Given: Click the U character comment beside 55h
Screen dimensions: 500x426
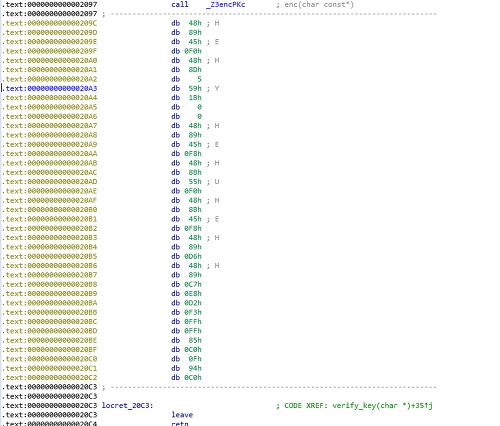Looking at the screenshot, I should coord(217,182).
